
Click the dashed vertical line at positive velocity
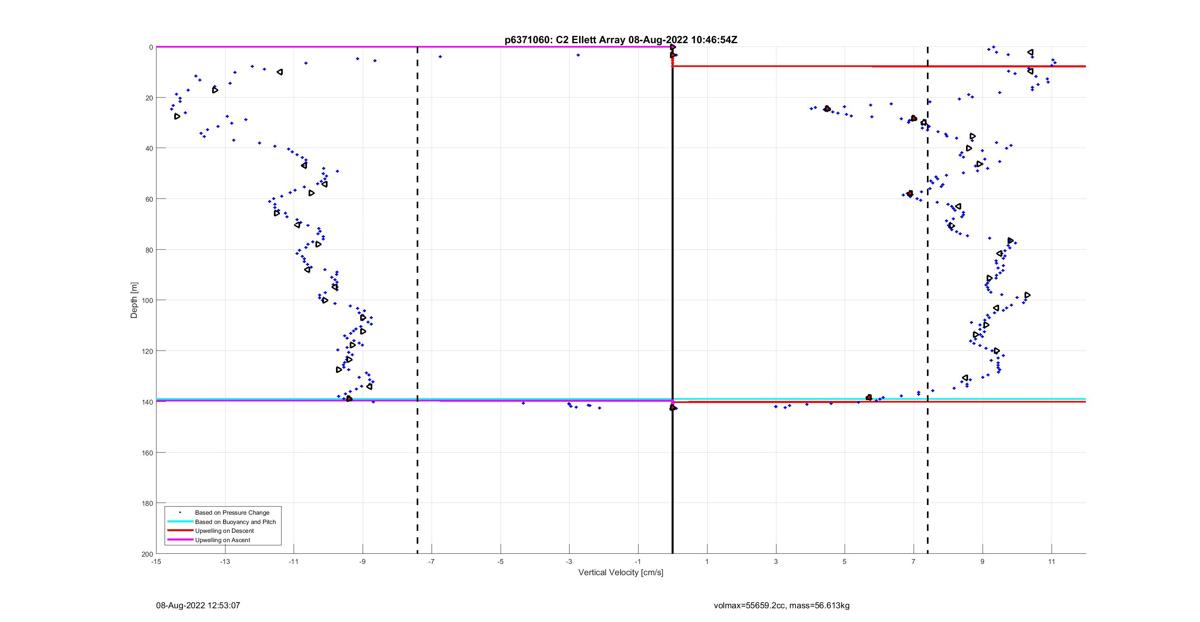pyautogui.click(x=928, y=300)
